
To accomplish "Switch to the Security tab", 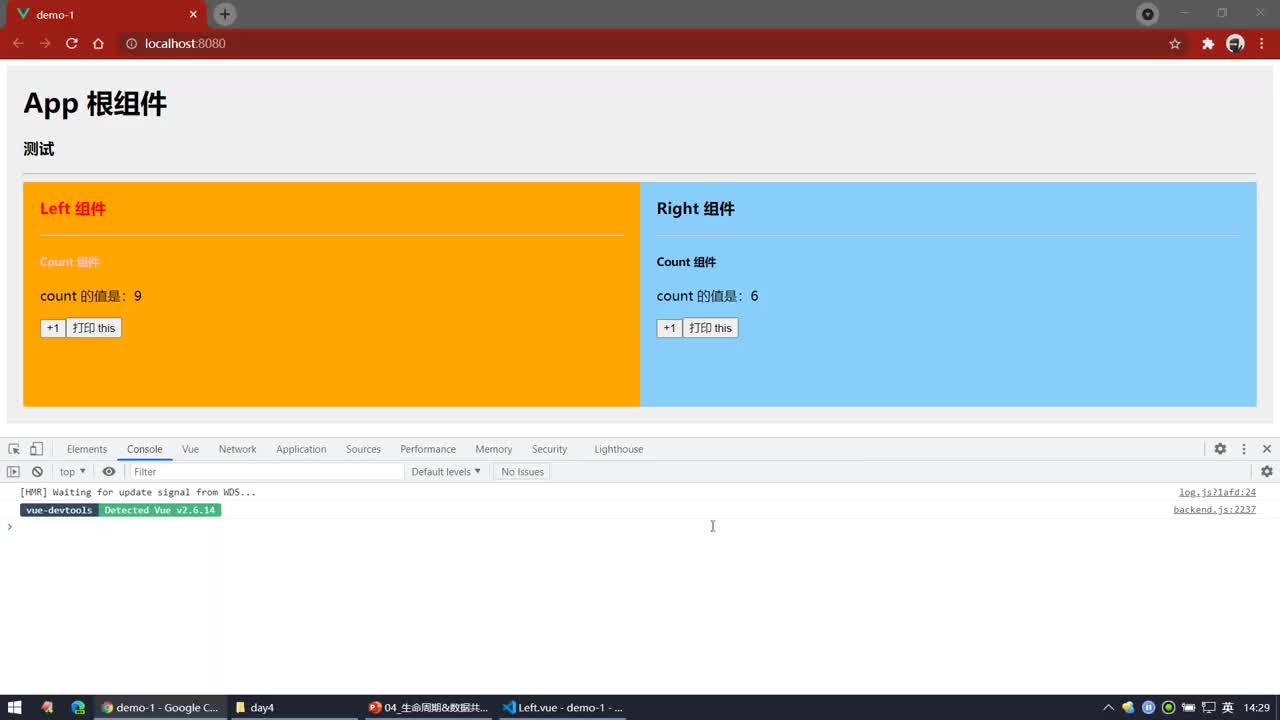I will (x=549, y=449).
